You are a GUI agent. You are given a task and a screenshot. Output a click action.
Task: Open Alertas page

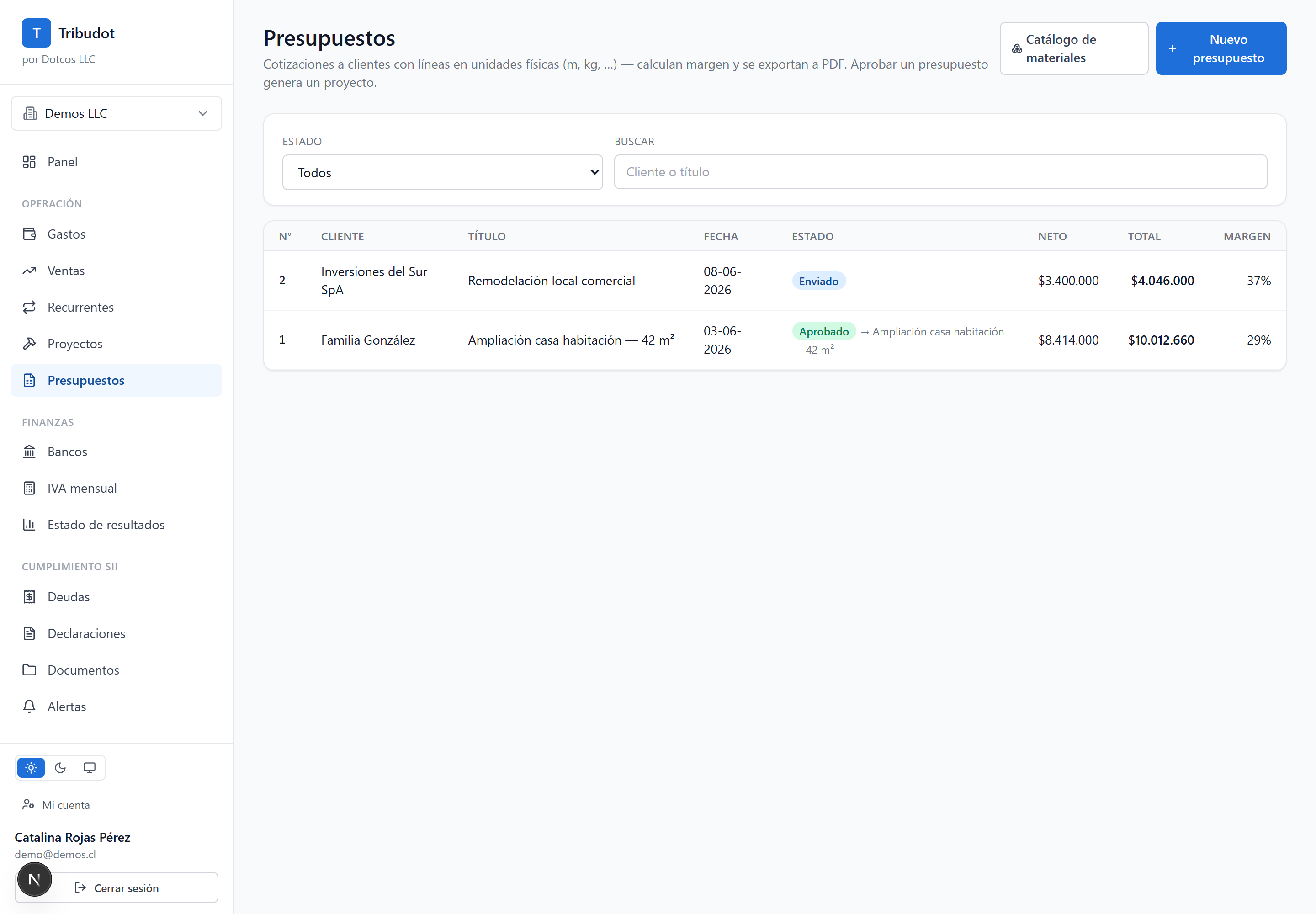[x=117, y=707]
